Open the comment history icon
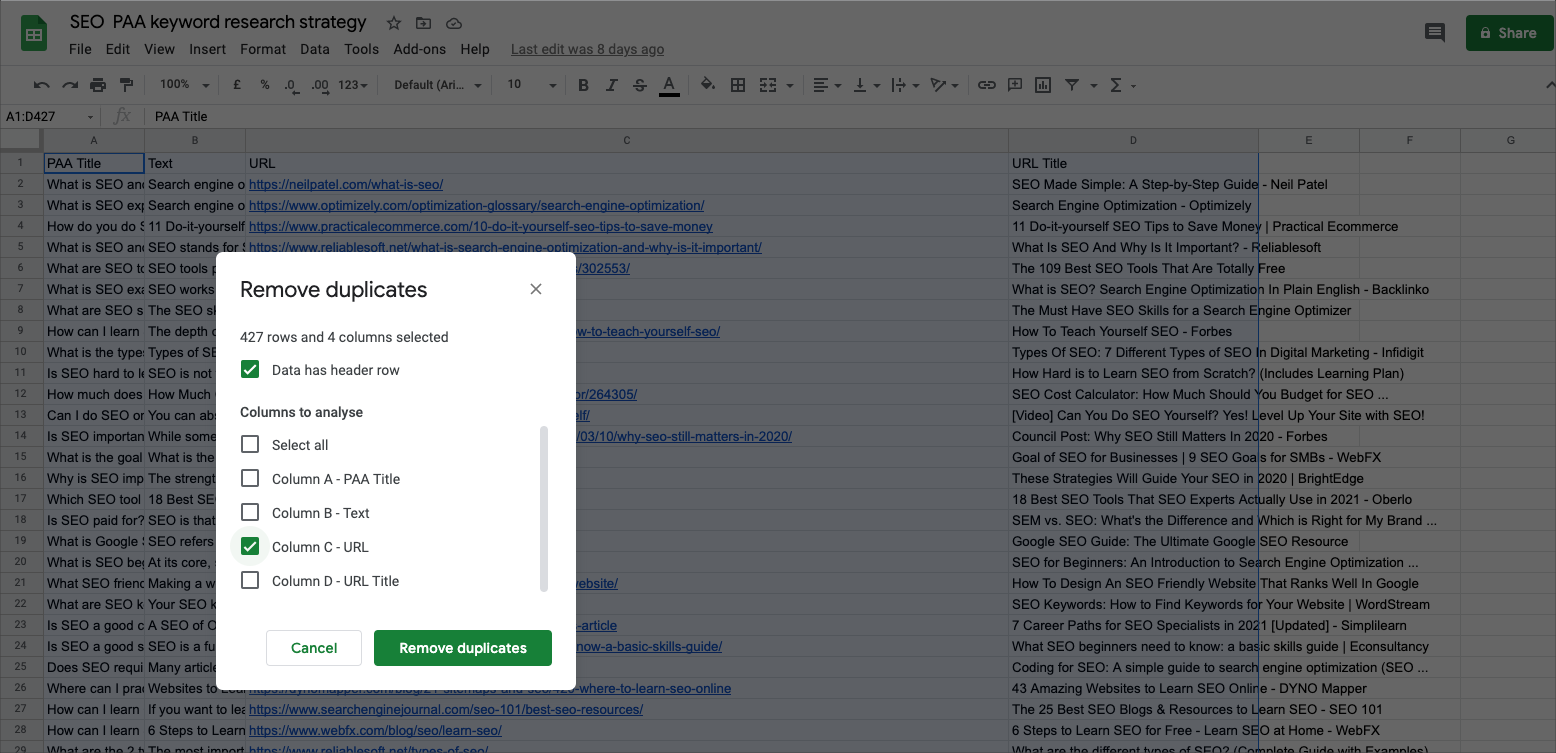 1435,33
